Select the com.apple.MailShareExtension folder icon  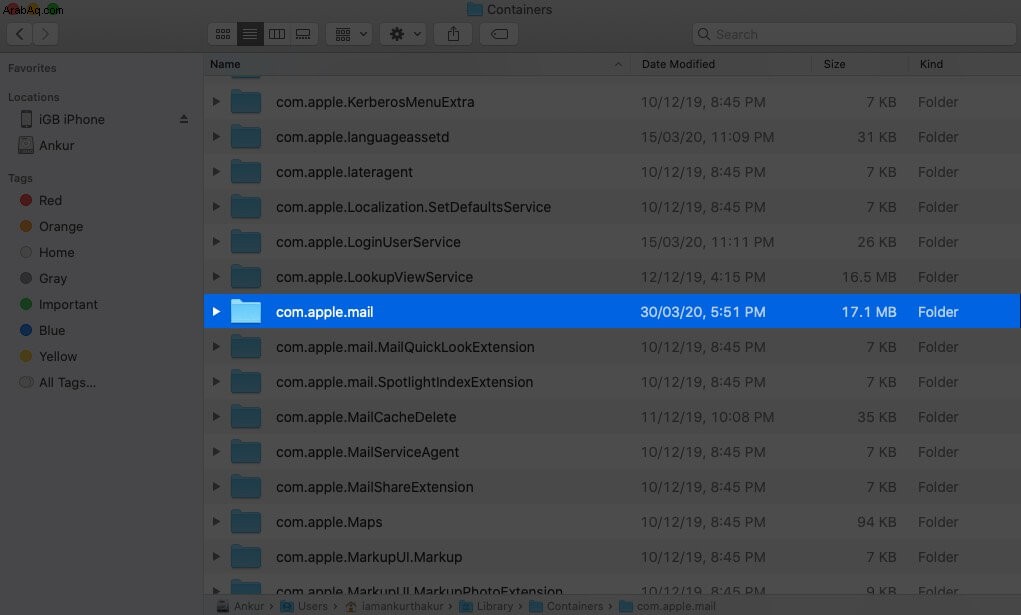click(x=246, y=487)
